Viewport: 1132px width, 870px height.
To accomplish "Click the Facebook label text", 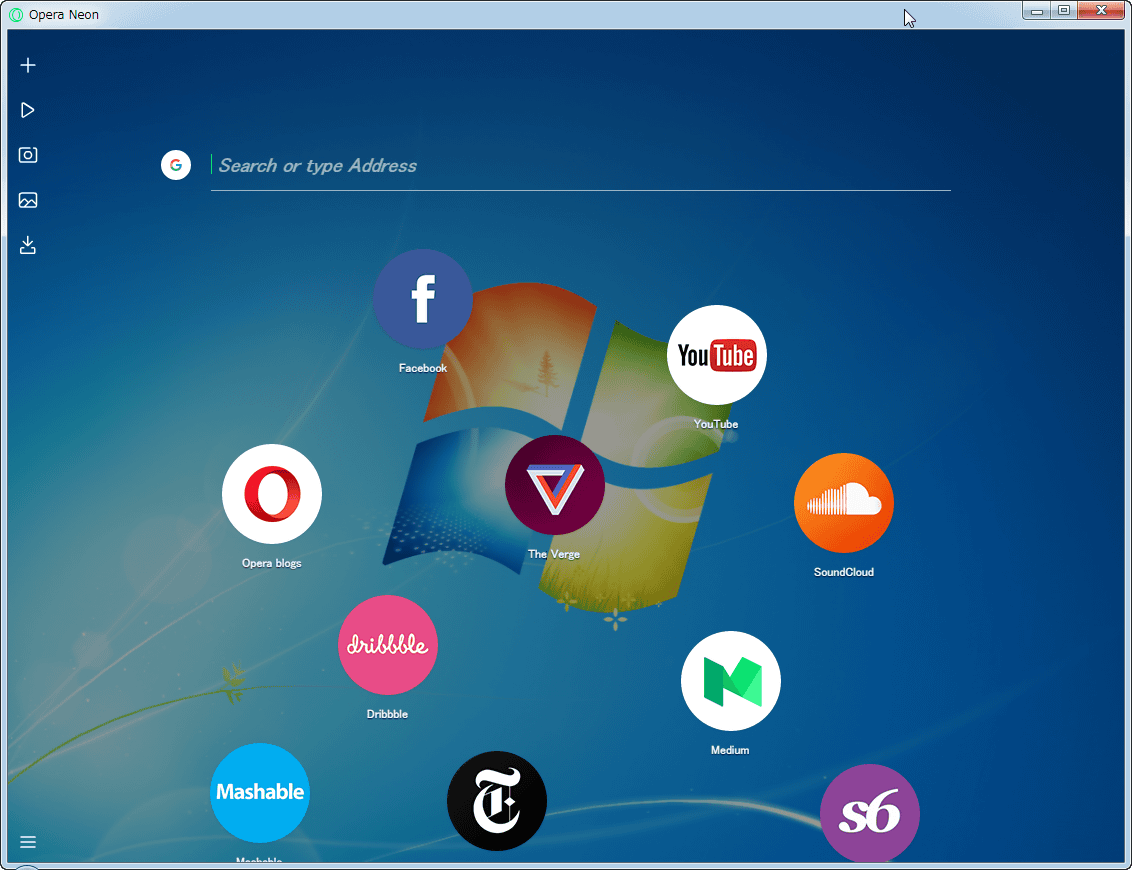I will point(423,368).
